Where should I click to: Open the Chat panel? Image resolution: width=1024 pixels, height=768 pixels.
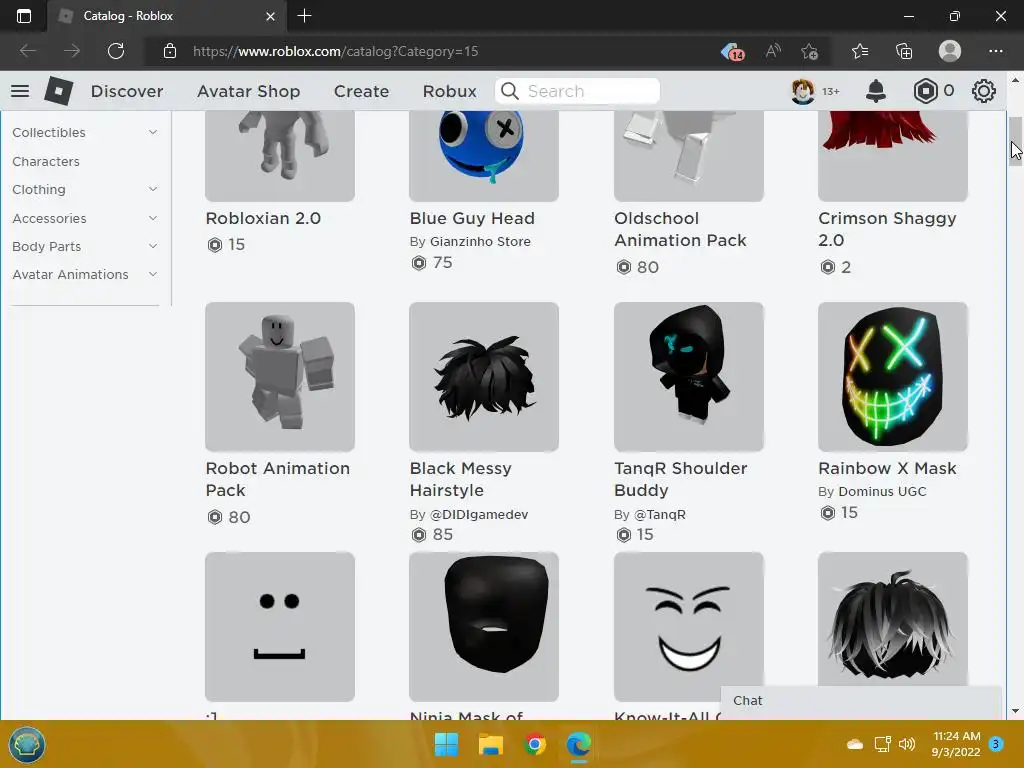861,701
